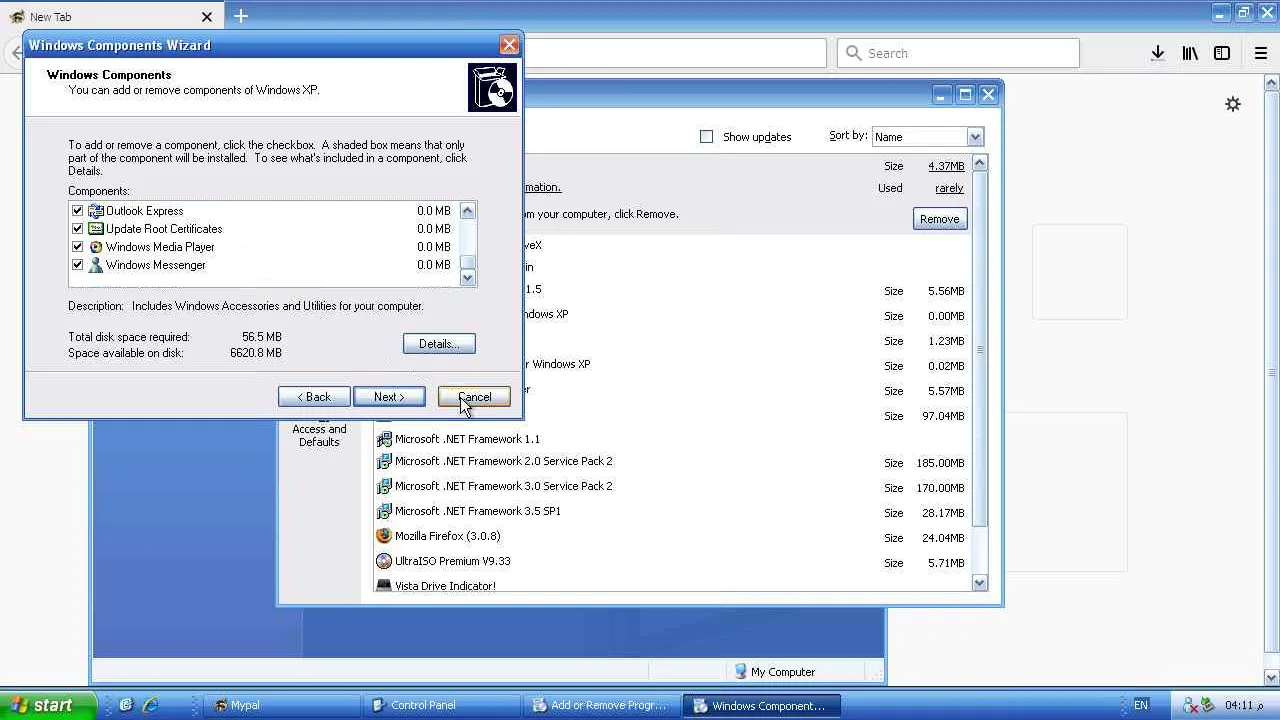This screenshot has height=720, width=1280.
Task: Open the browser library icon
Action: pyautogui.click(x=1190, y=53)
